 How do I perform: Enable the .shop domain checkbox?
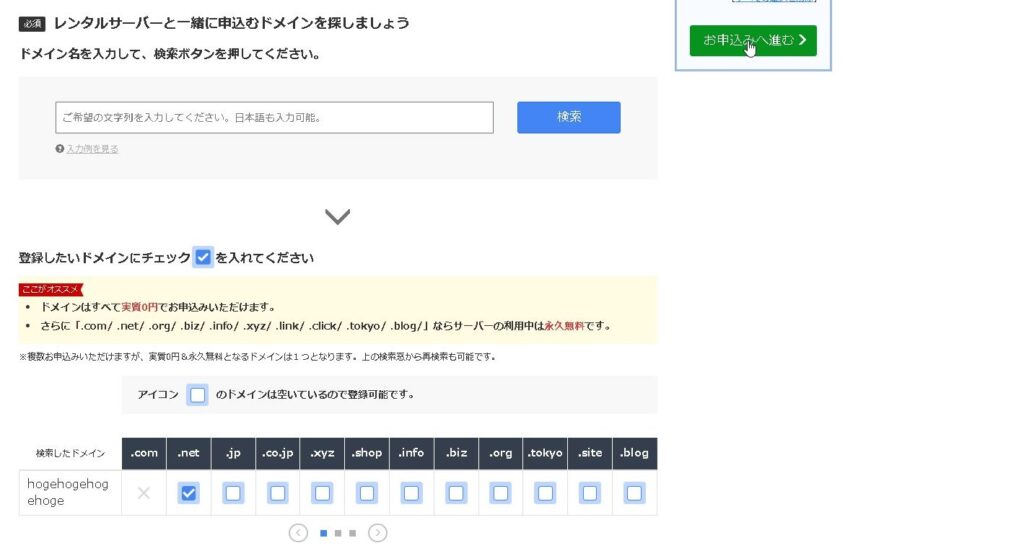point(367,493)
